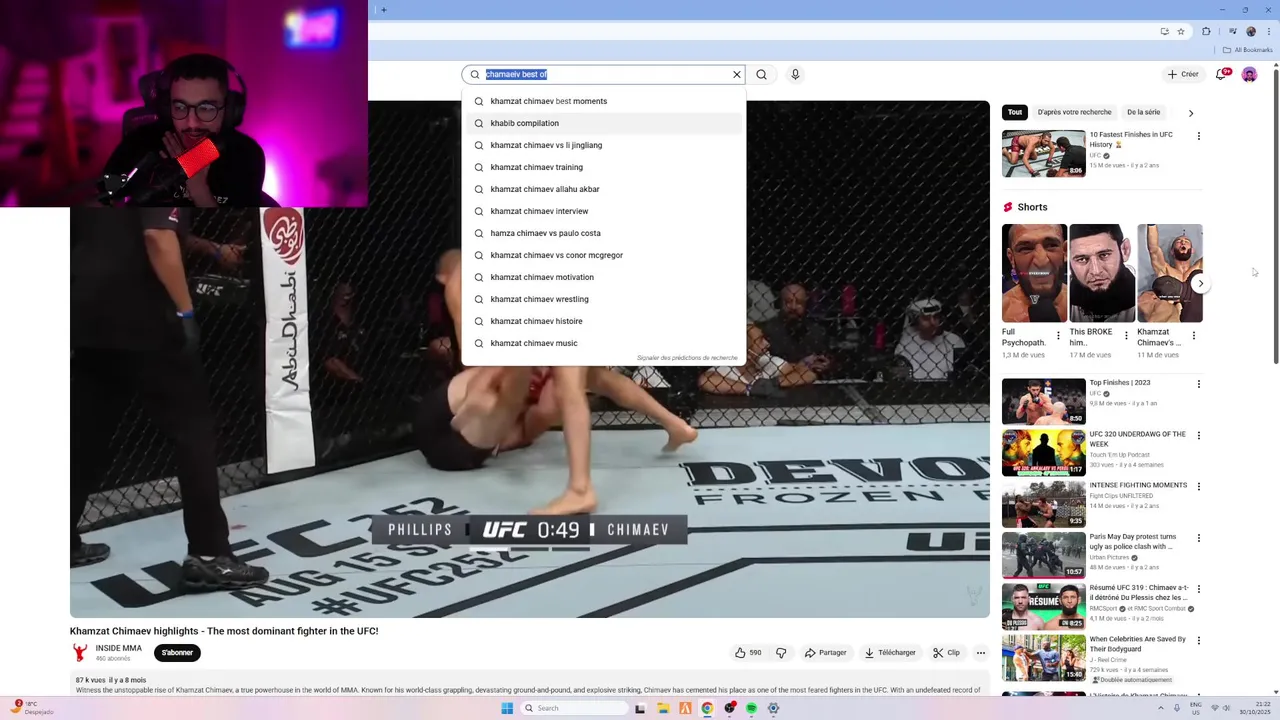Select the Tout filter chip
The height and width of the screenshot is (720, 1280).
(x=1015, y=112)
